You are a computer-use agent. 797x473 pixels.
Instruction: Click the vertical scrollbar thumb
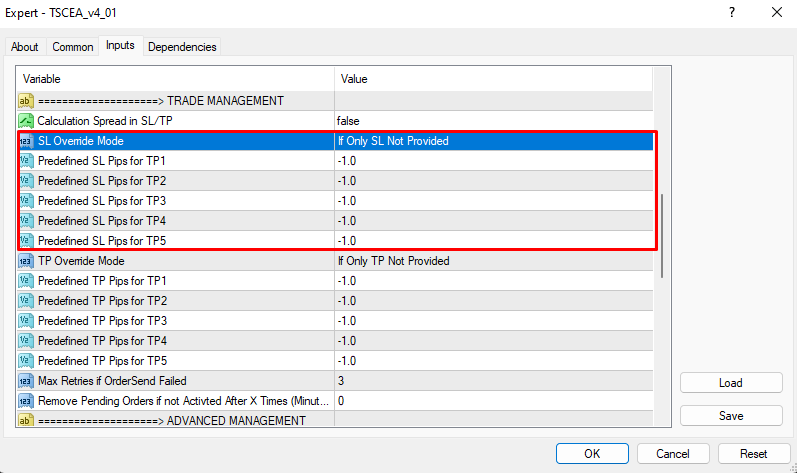coord(660,230)
